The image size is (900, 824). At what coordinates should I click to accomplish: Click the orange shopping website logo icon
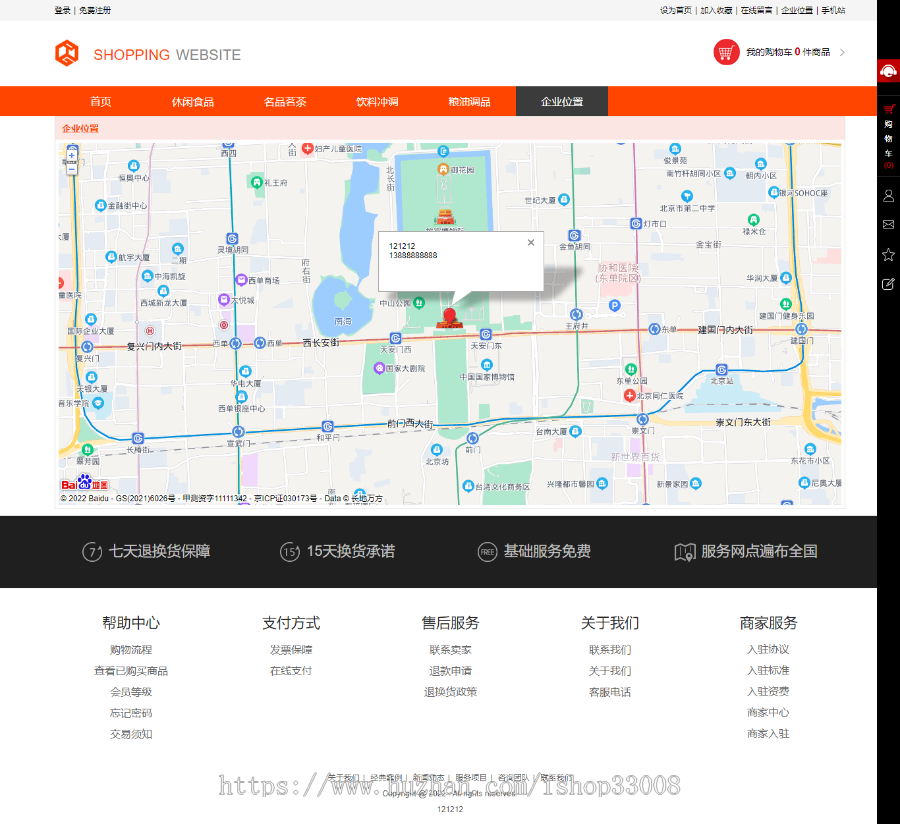[67, 53]
